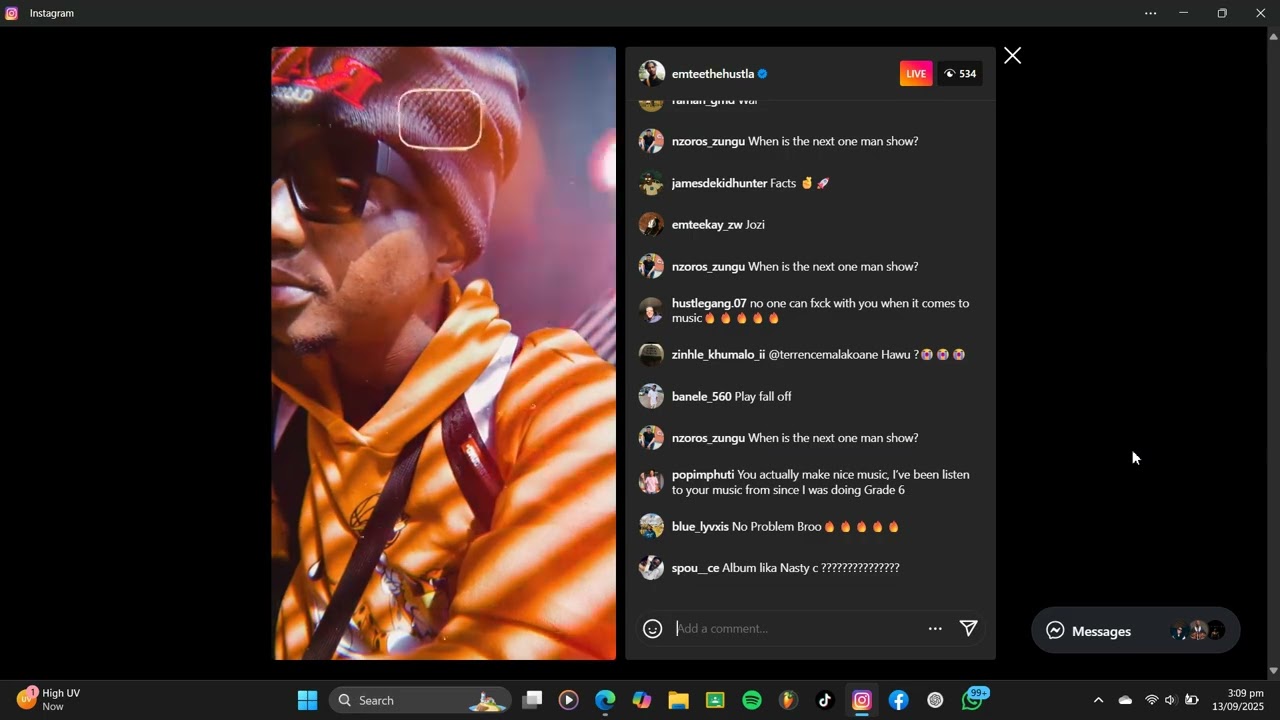Open Copilot from taskbar

coord(642,700)
